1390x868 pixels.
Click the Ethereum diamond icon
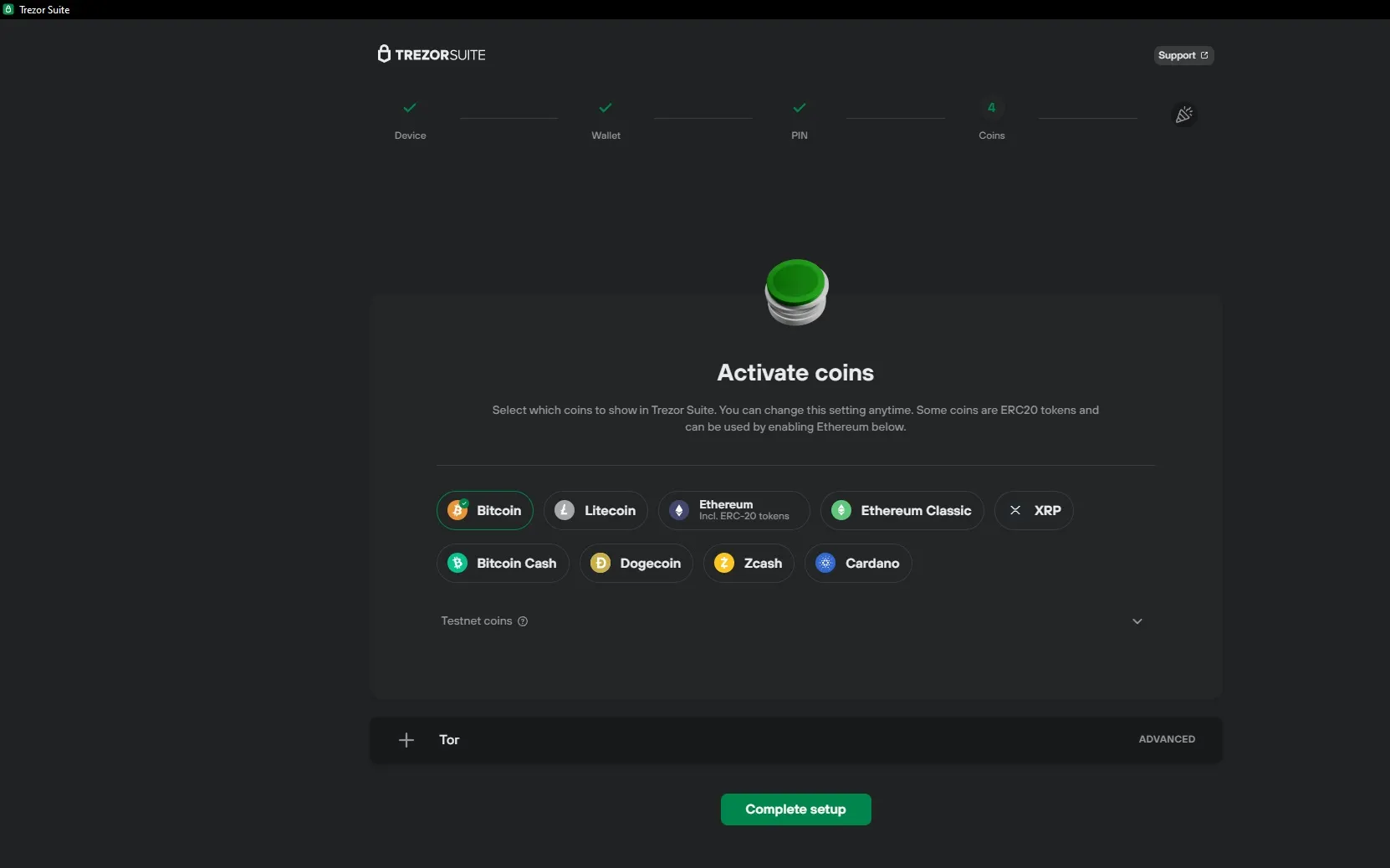tap(679, 511)
